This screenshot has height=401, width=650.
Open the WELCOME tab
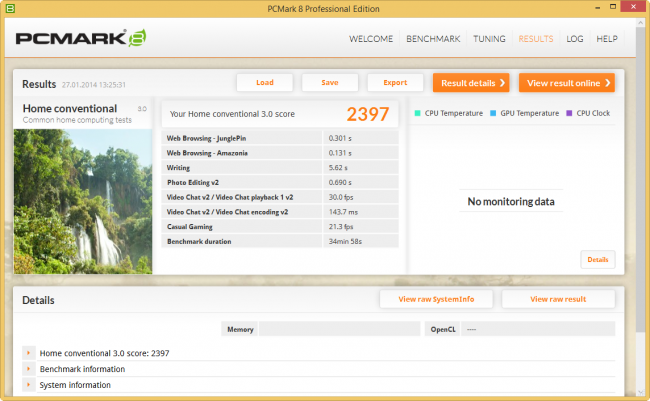(371, 39)
